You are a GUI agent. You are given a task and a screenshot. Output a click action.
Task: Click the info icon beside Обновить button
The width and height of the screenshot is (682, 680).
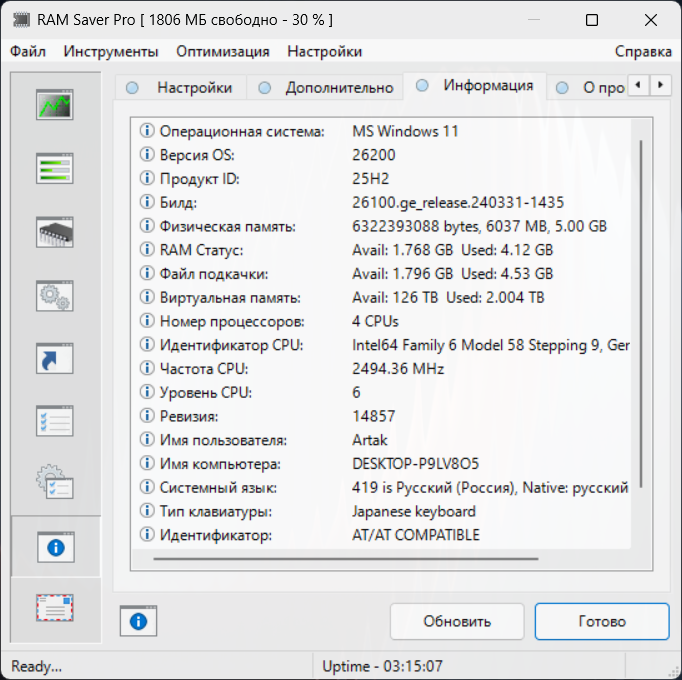click(x=138, y=621)
